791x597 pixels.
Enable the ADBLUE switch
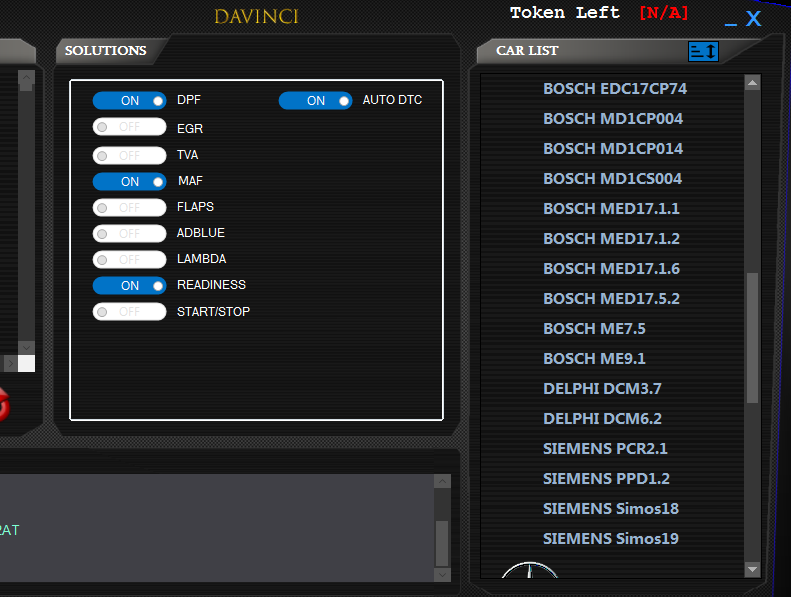[x=130, y=234]
